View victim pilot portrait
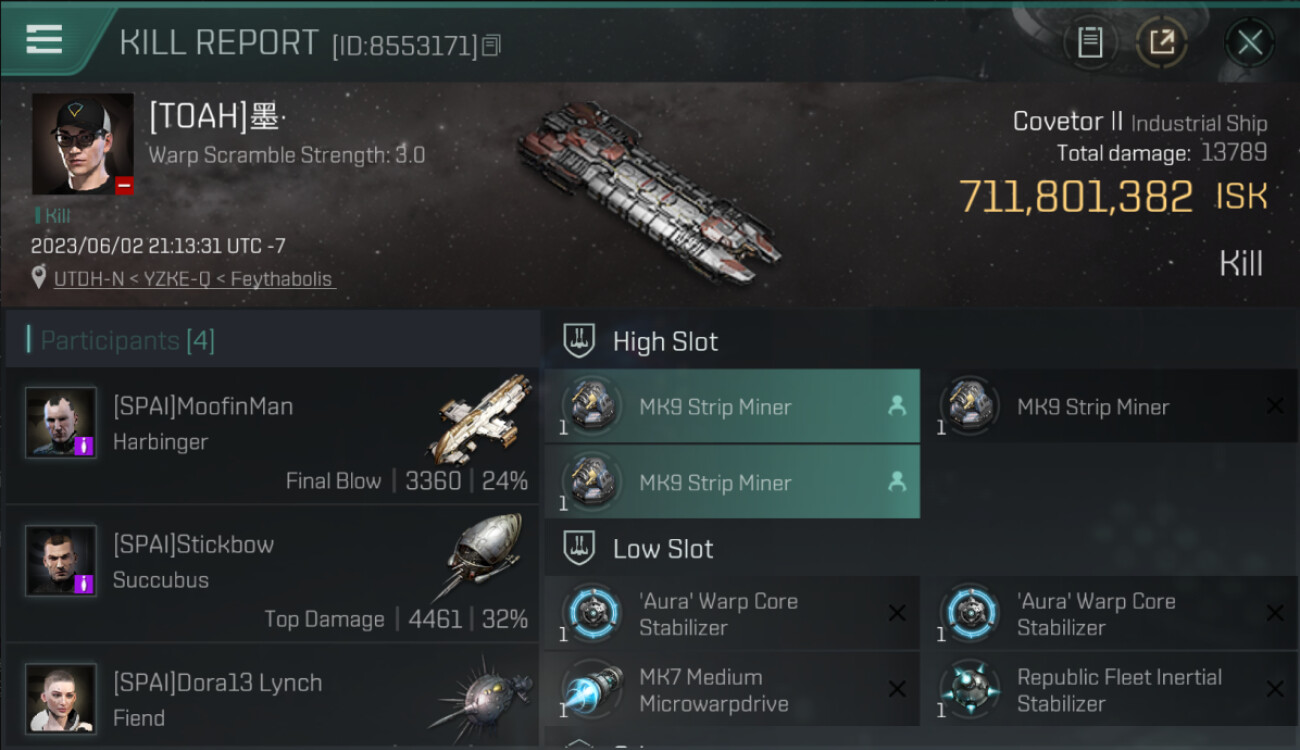The height and width of the screenshot is (750, 1300). (x=83, y=144)
